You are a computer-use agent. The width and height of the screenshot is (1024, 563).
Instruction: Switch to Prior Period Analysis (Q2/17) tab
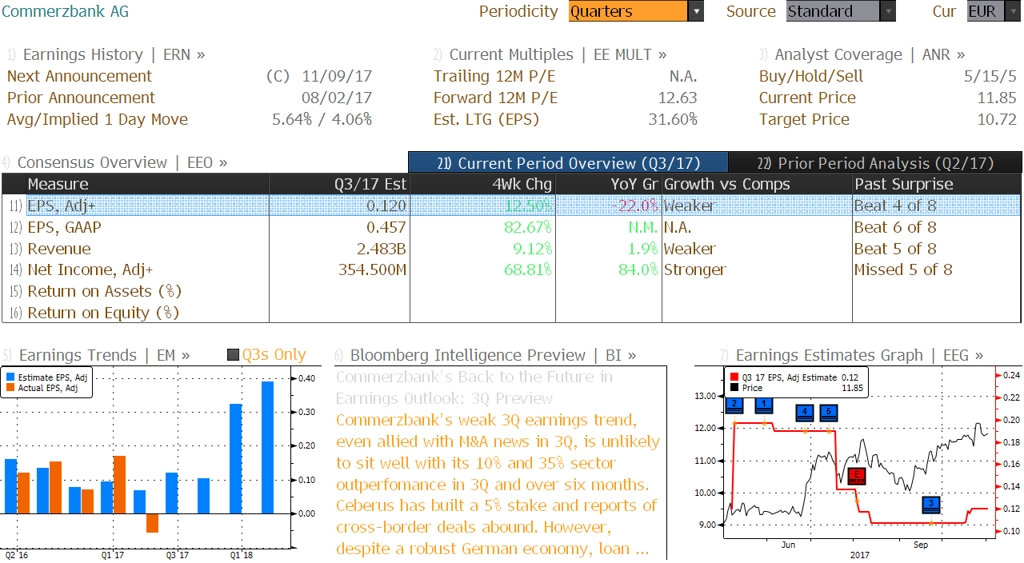[875, 163]
